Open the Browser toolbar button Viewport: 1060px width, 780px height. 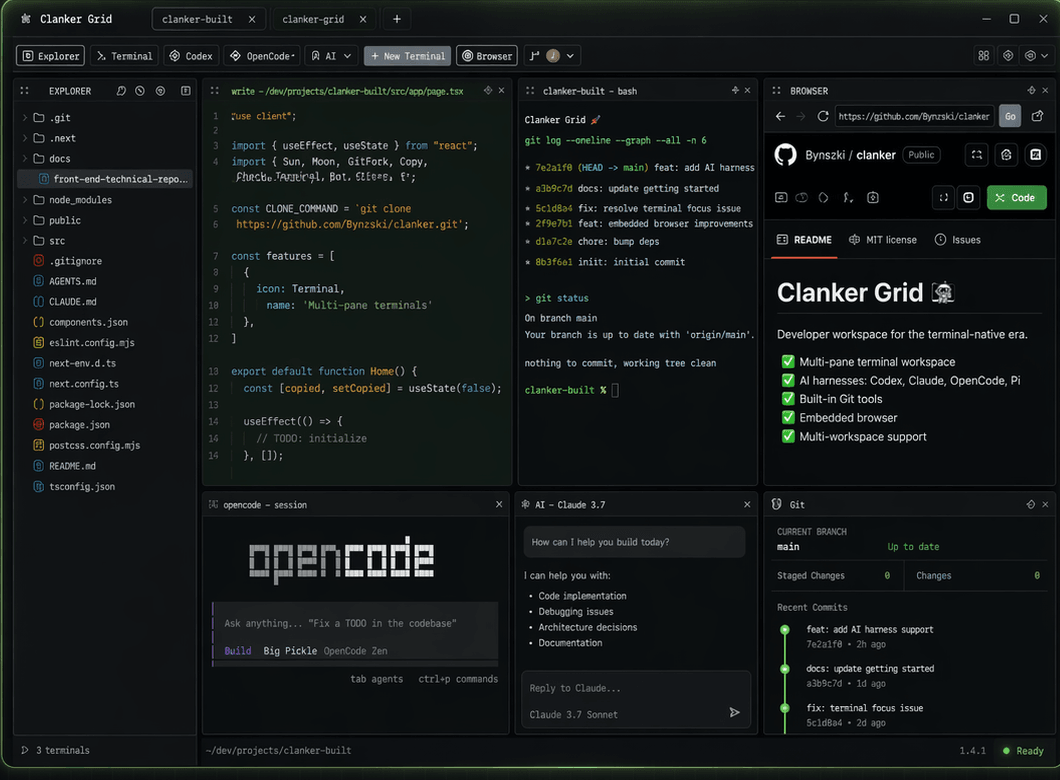click(x=487, y=56)
